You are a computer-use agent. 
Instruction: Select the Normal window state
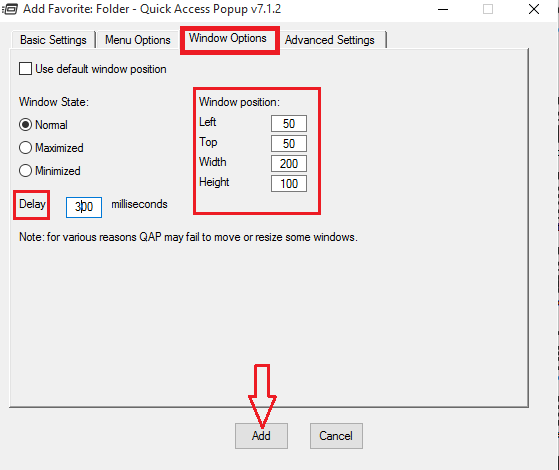pos(25,125)
